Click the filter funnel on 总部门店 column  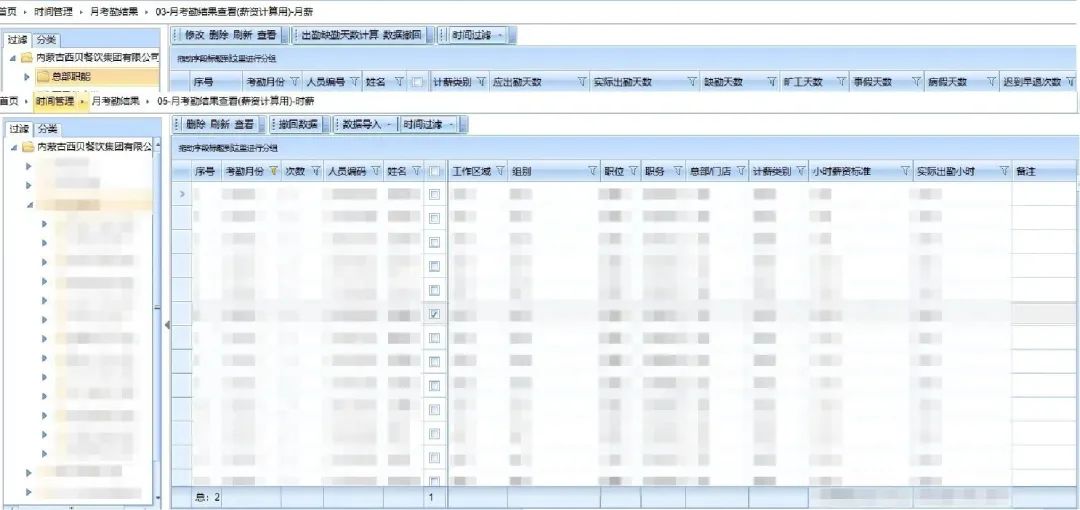pos(740,171)
